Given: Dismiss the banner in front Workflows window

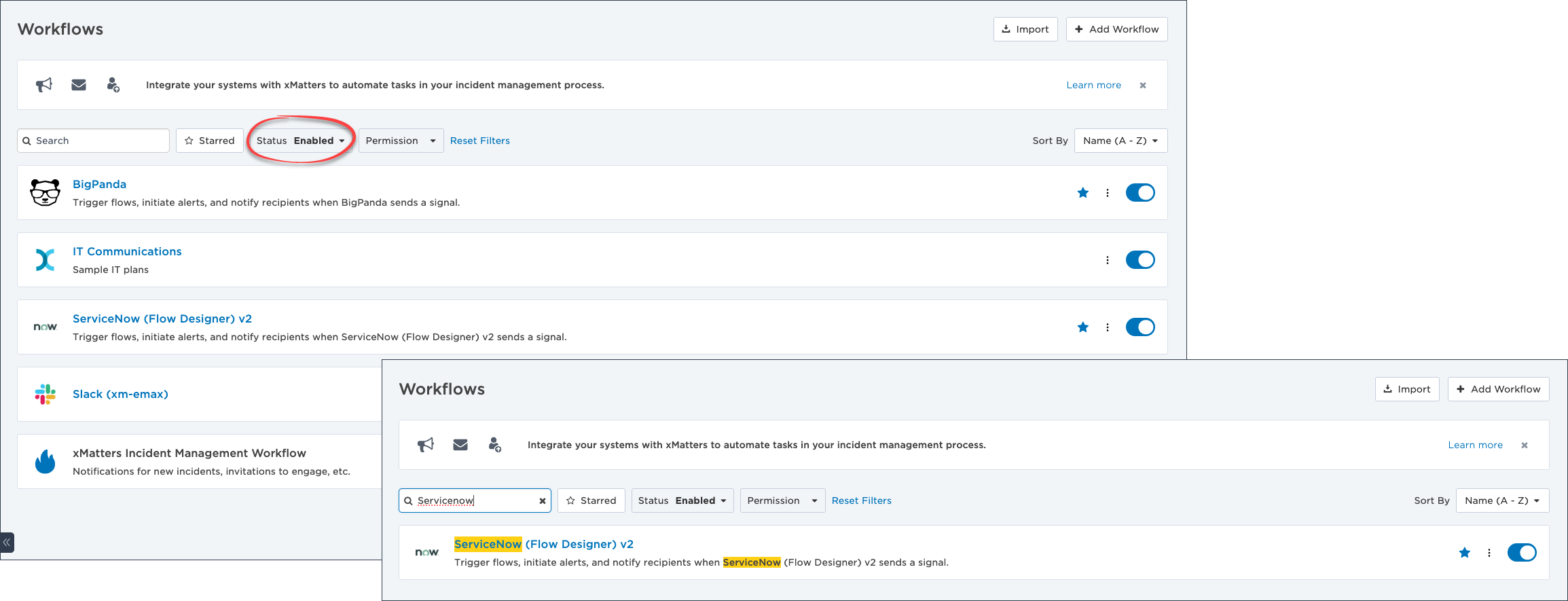Looking at the screenshot, I should (1525, 445).
